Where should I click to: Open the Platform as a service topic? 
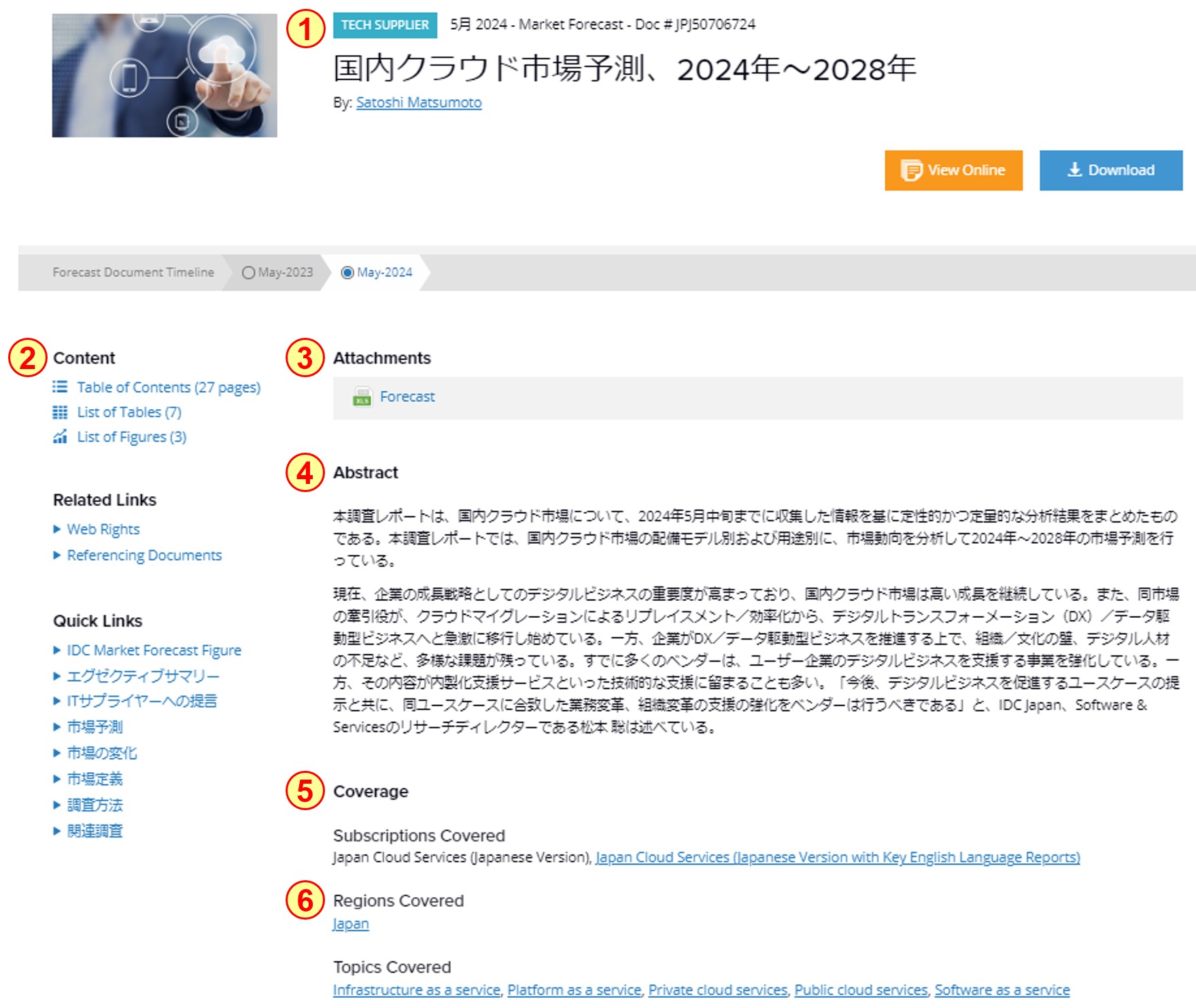[575, 990]
